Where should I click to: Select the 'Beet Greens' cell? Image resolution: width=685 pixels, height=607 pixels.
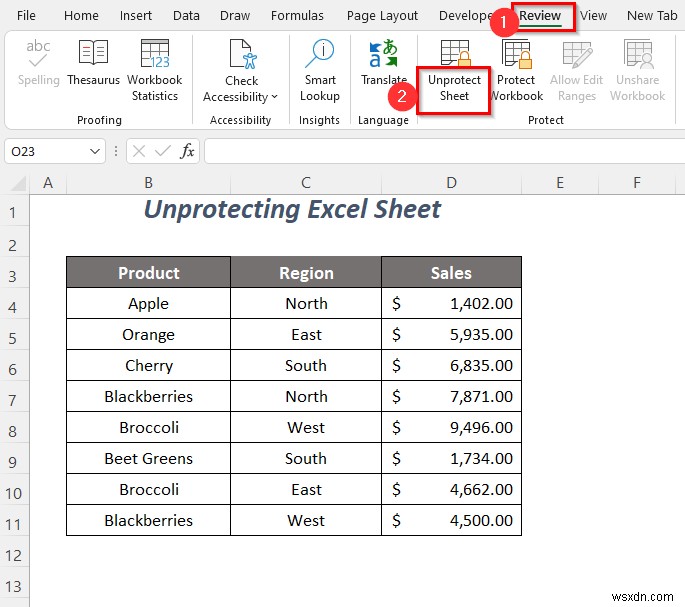coord(149,458)
